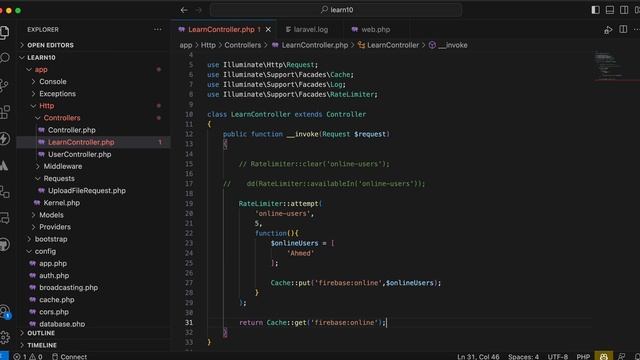This screenshot has width=640, height=360.
Task: Collapse the Controllers folder
Action: (62, 118)
